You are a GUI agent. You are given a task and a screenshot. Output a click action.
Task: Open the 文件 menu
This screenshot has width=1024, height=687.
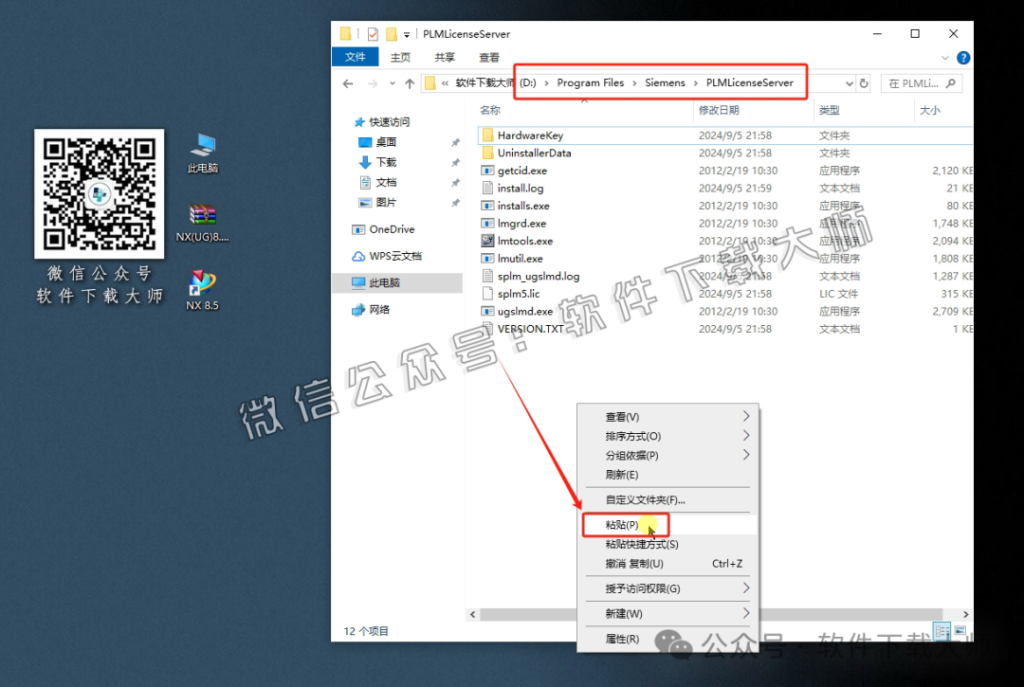(x=355, y=57)
